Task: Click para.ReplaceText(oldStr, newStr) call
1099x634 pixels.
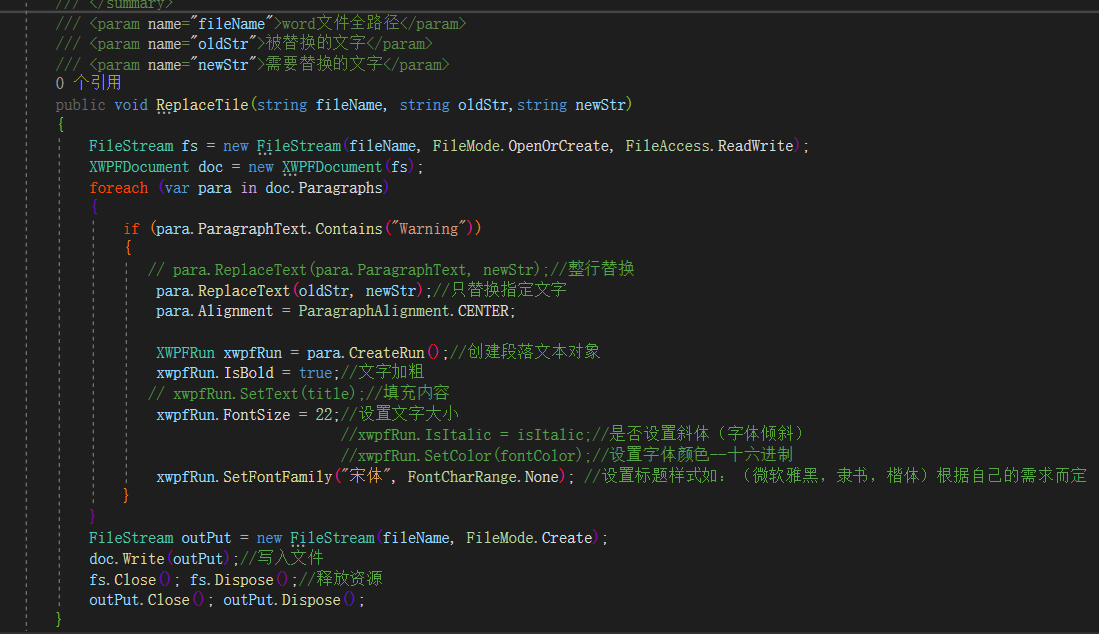Action: 289,290
